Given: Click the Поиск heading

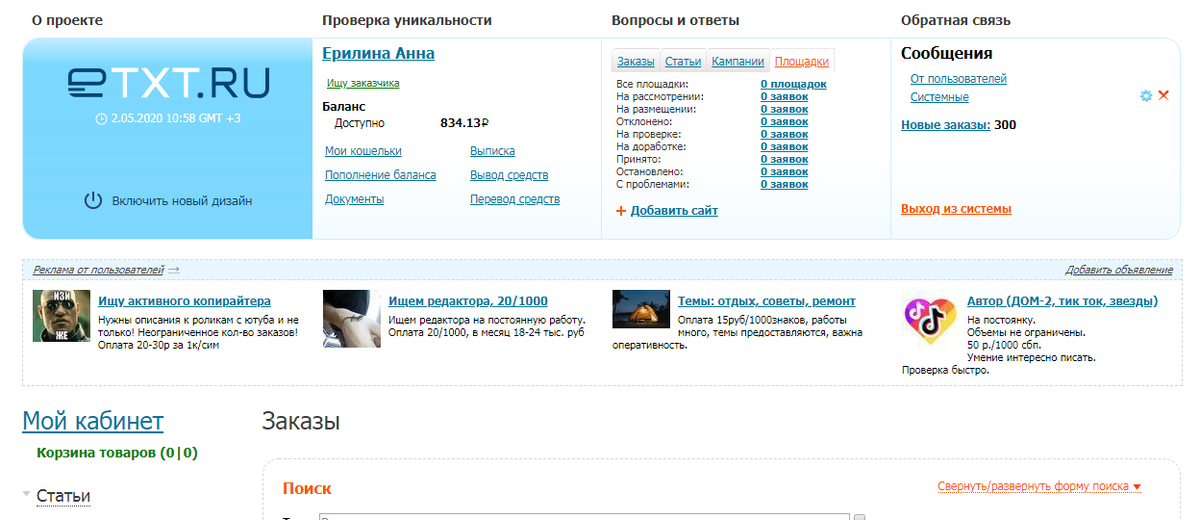Looking at the screenshot, I should coord(307,489).
